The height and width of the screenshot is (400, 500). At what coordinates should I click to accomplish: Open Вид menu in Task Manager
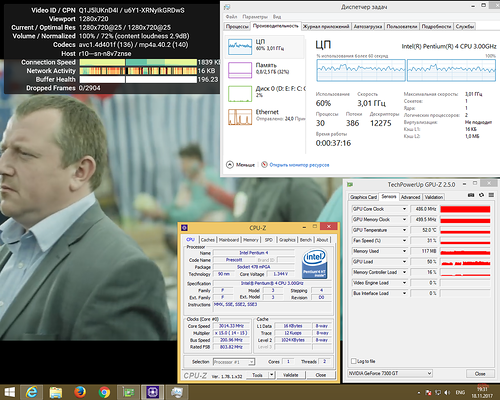click(277, 17)
